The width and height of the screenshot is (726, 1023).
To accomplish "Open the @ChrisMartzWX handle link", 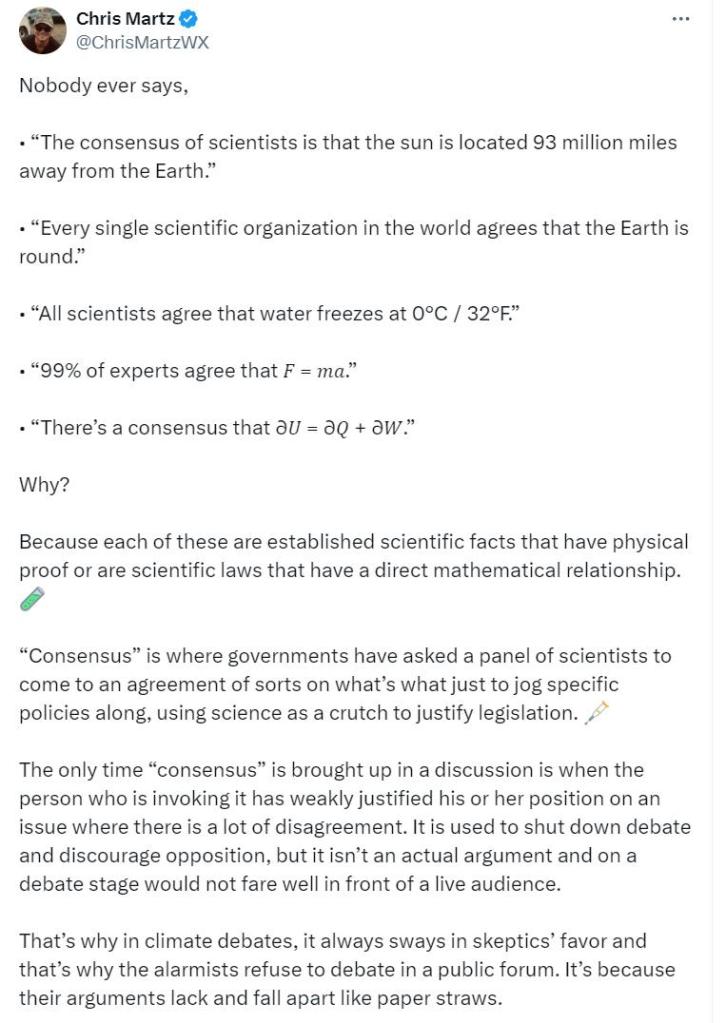I will pos(143,42).
